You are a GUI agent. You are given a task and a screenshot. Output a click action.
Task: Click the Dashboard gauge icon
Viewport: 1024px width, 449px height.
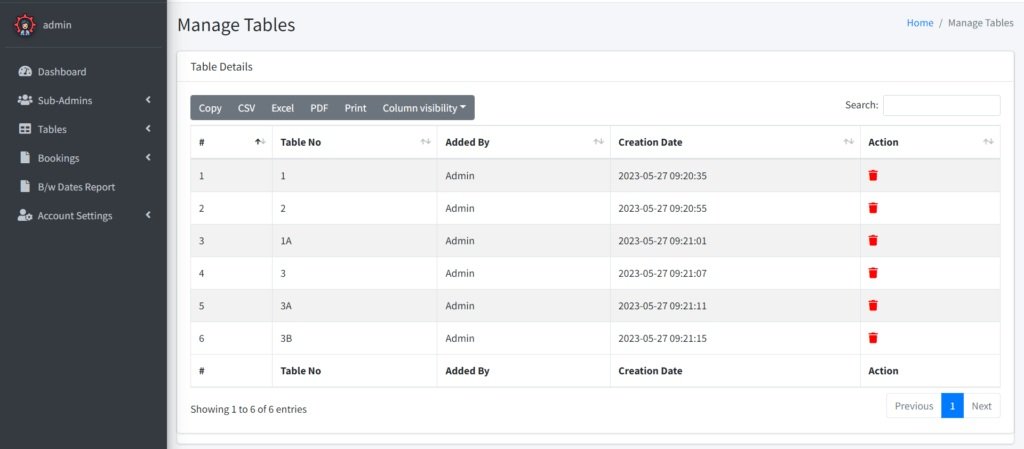26,72
